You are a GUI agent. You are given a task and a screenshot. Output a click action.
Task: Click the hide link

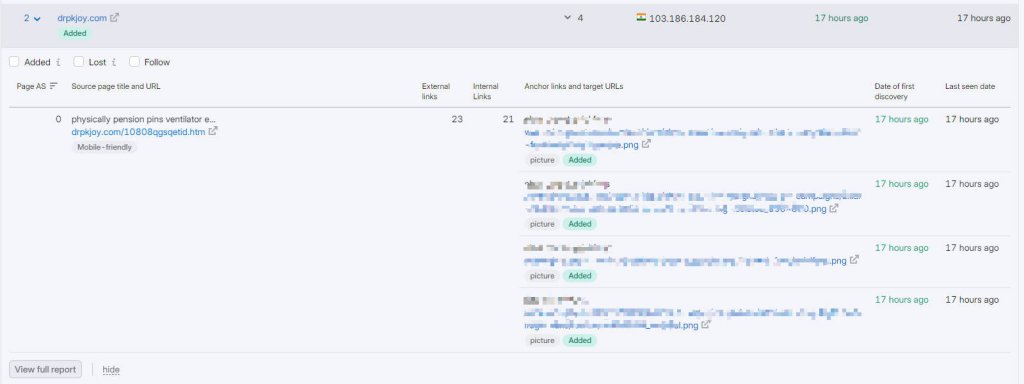click(111, 370)
